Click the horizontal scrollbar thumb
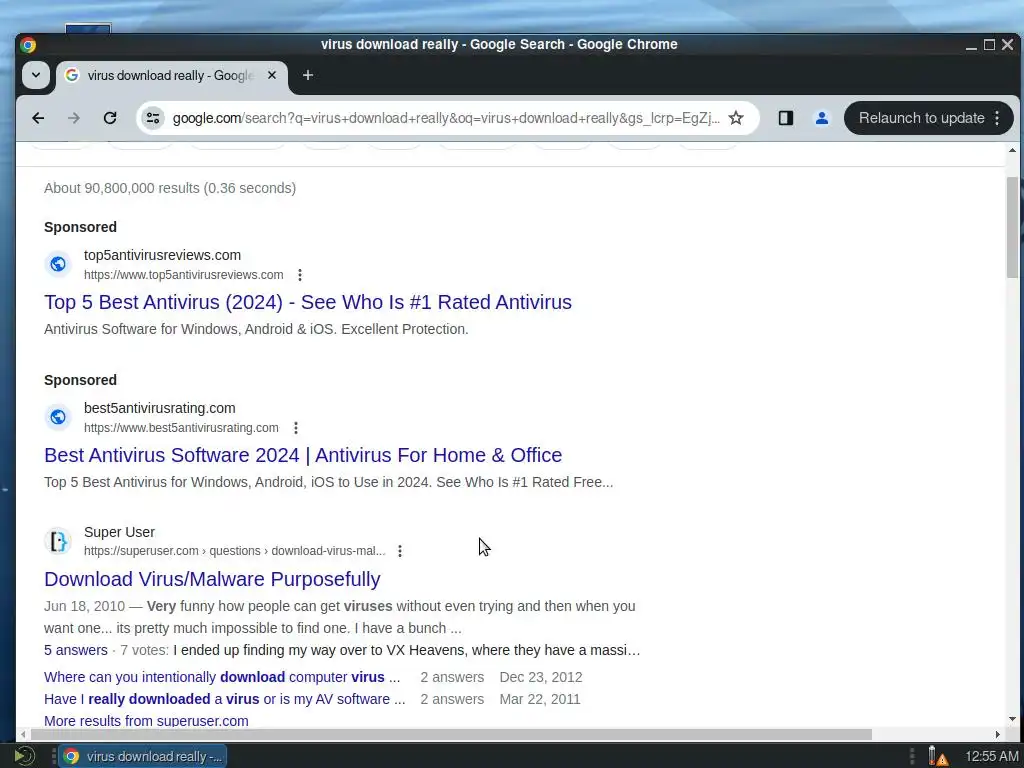The image size is (1024, 768). coord(451,735)
